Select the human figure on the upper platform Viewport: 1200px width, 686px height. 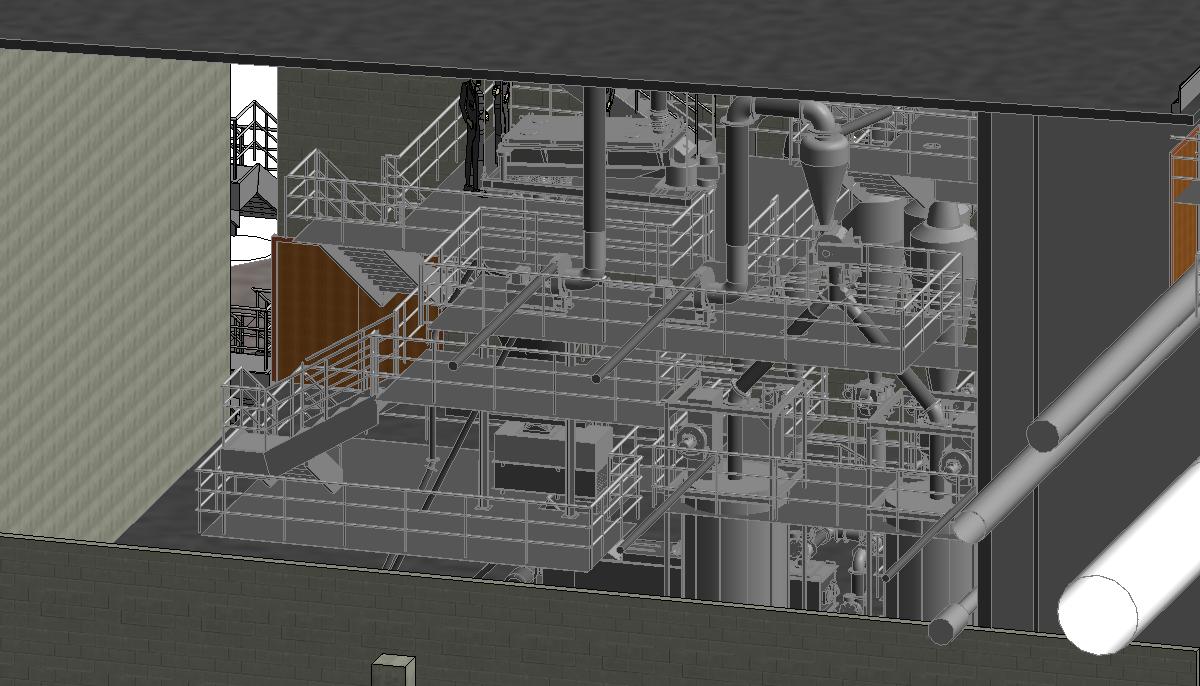point(472,135)
